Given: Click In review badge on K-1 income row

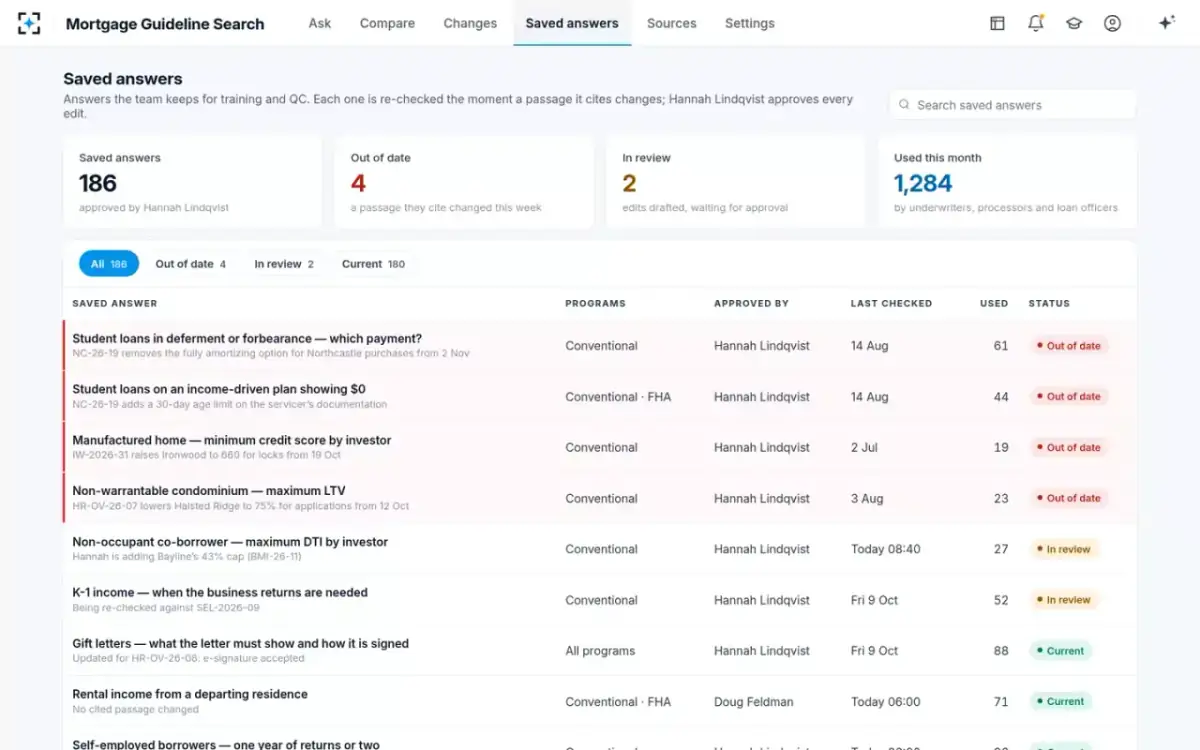Looking at the screenshot, I should click(1063, 600).
